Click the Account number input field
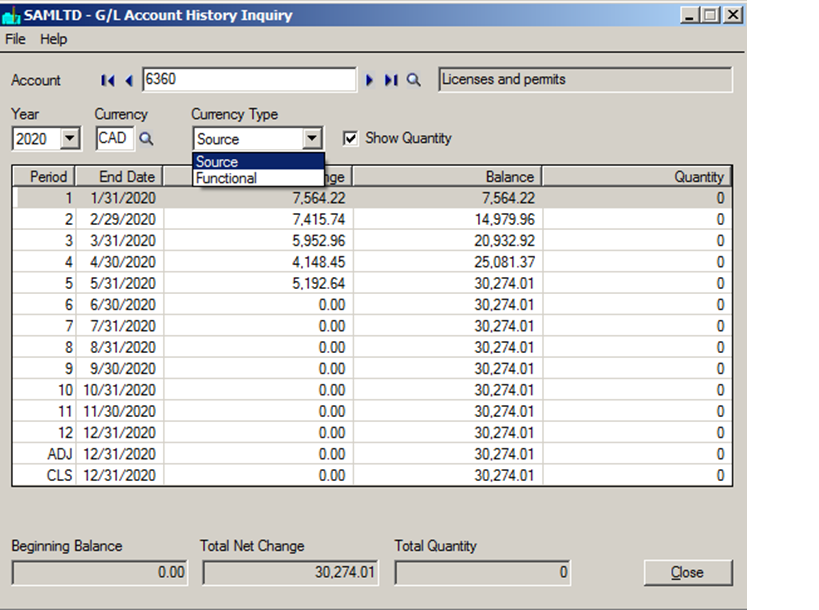Viewport: 819px width, 610px height. 248,80
